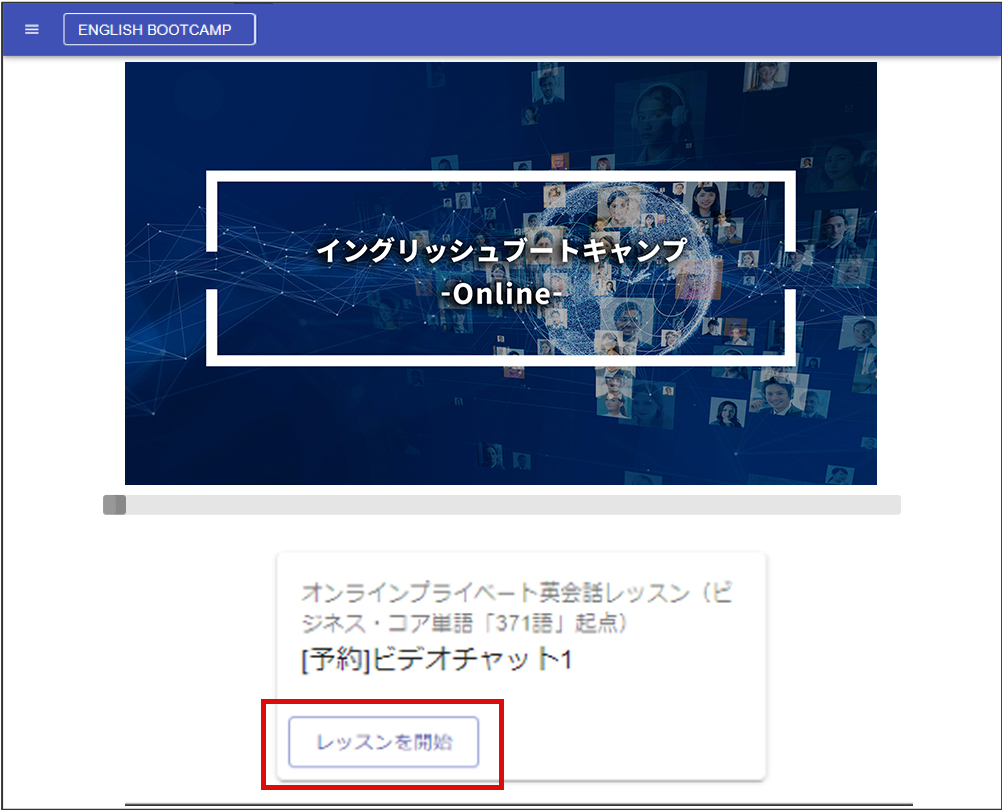Viewport: 1002px width, 810px height.
Task: Select the オンラインプライベート英会話レッスン course description text
Action: (516, 607)
